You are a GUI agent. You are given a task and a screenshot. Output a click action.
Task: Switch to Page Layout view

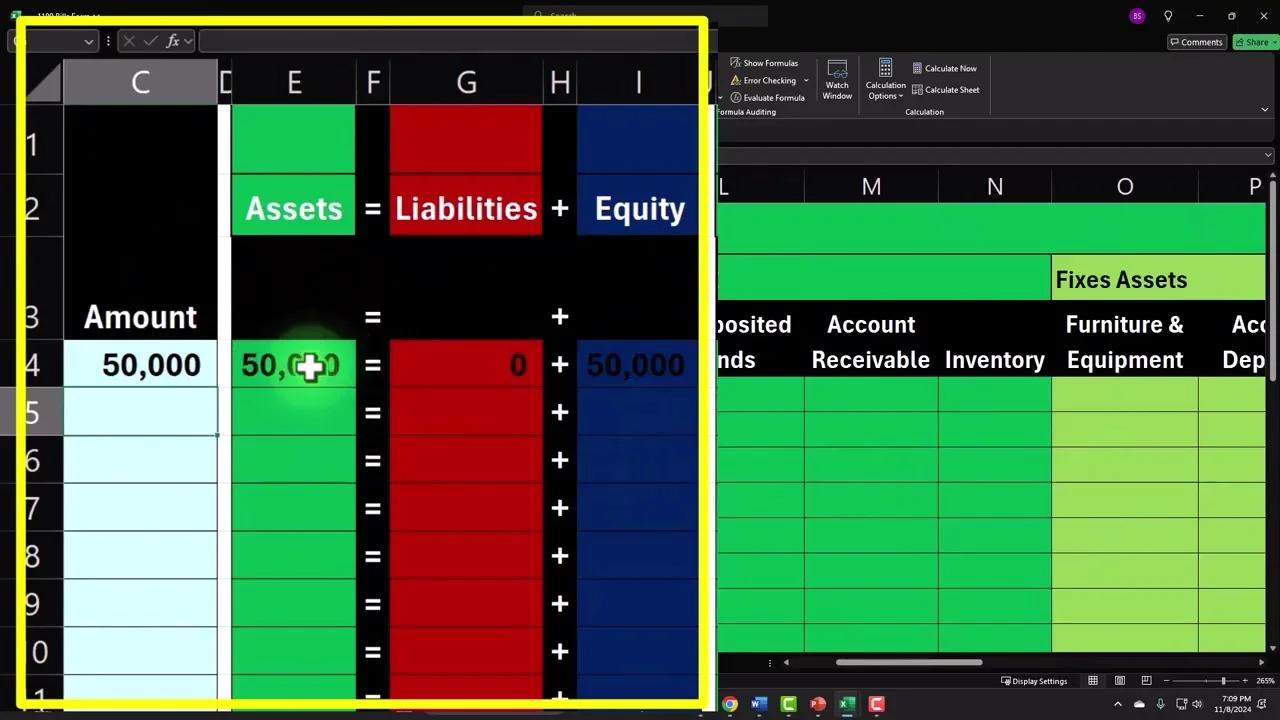[x=1120, y=680]
